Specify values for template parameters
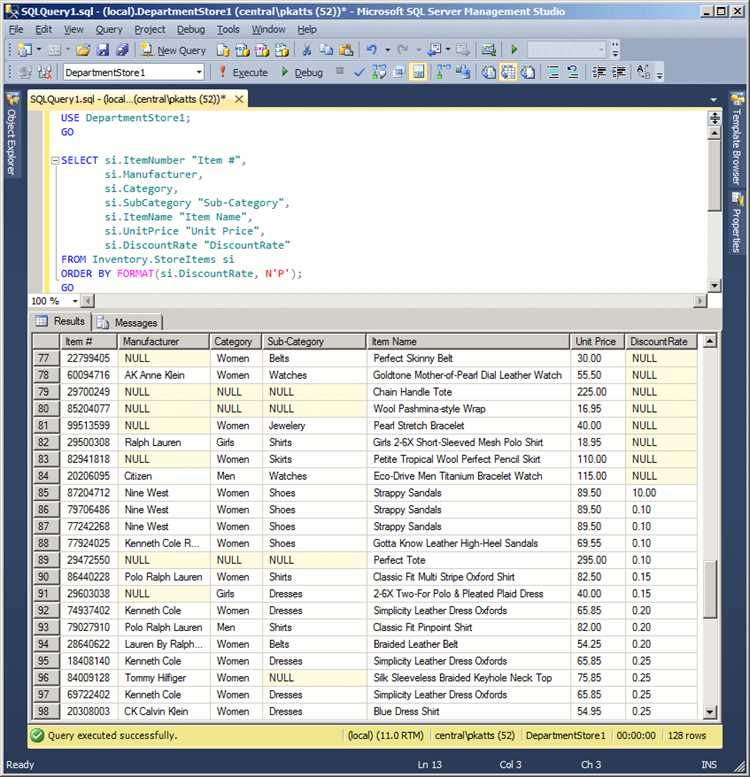The width and height of the screenshot is (750, 777). [643, 72]
